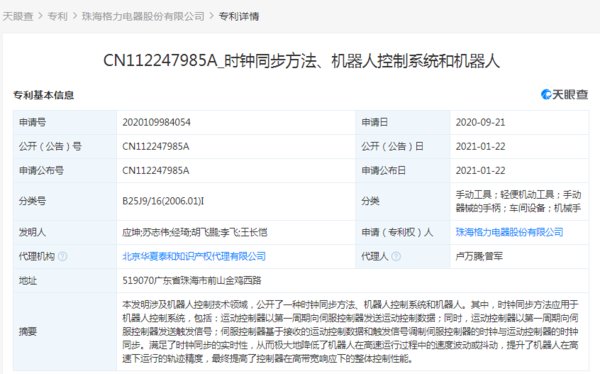600x374 pixels.
Task: Click the 公开（公告）日 label cell
Action: [403, 147]
